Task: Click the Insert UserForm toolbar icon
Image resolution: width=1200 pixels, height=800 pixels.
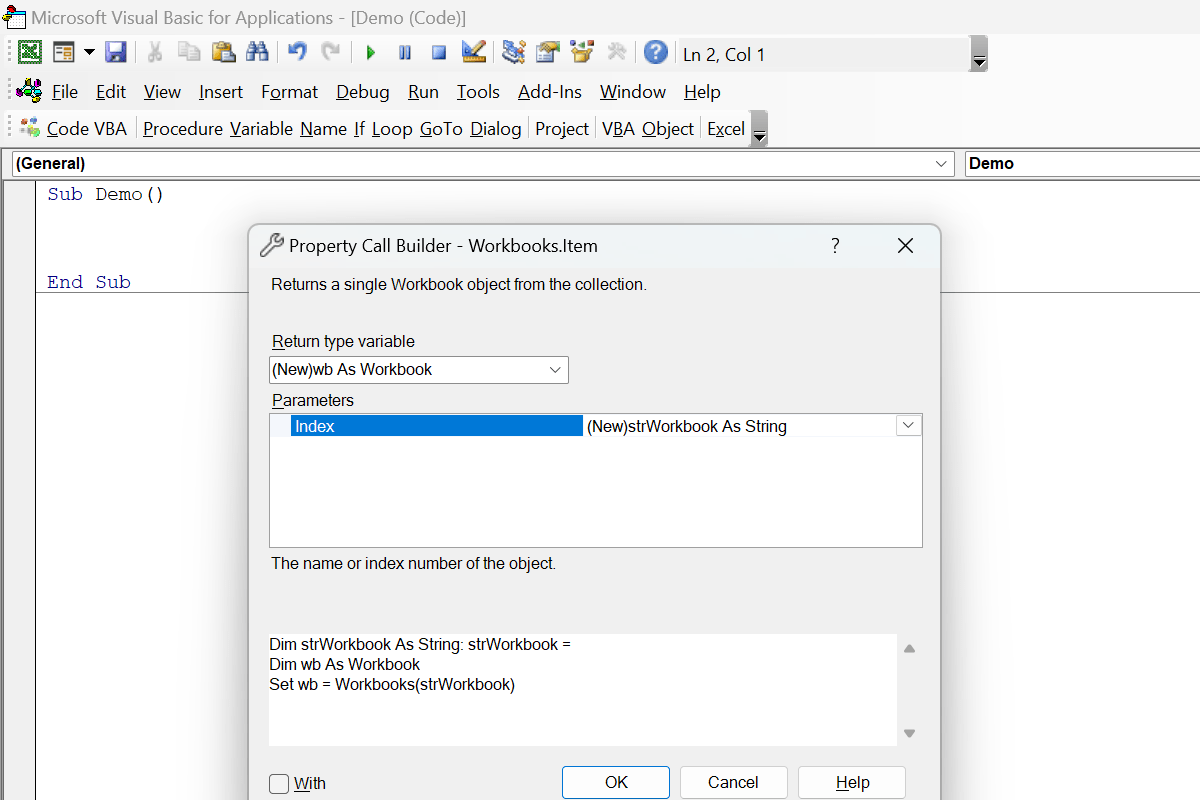Action: (64, 53)
